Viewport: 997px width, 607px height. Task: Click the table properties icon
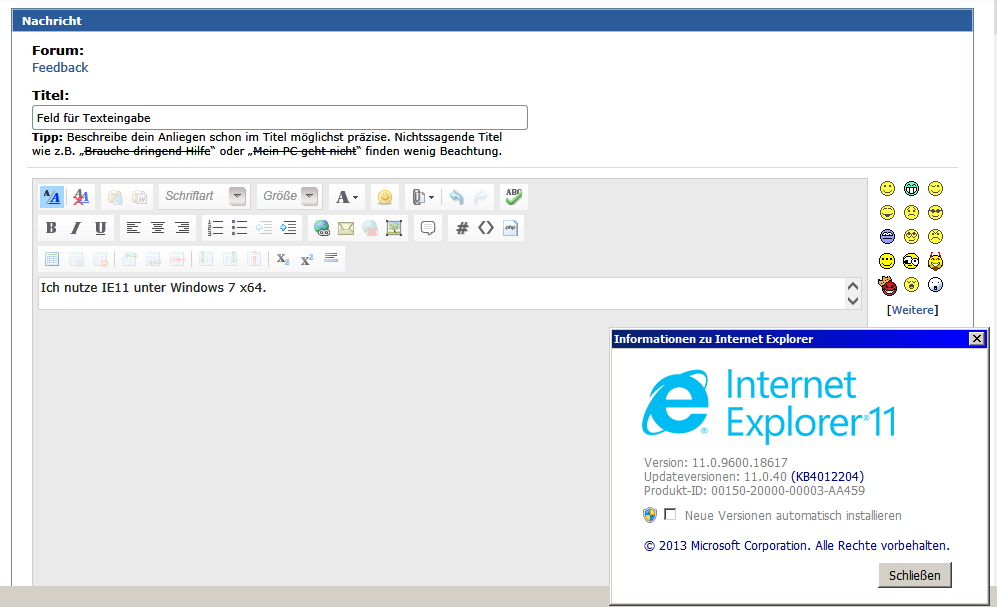76,259
